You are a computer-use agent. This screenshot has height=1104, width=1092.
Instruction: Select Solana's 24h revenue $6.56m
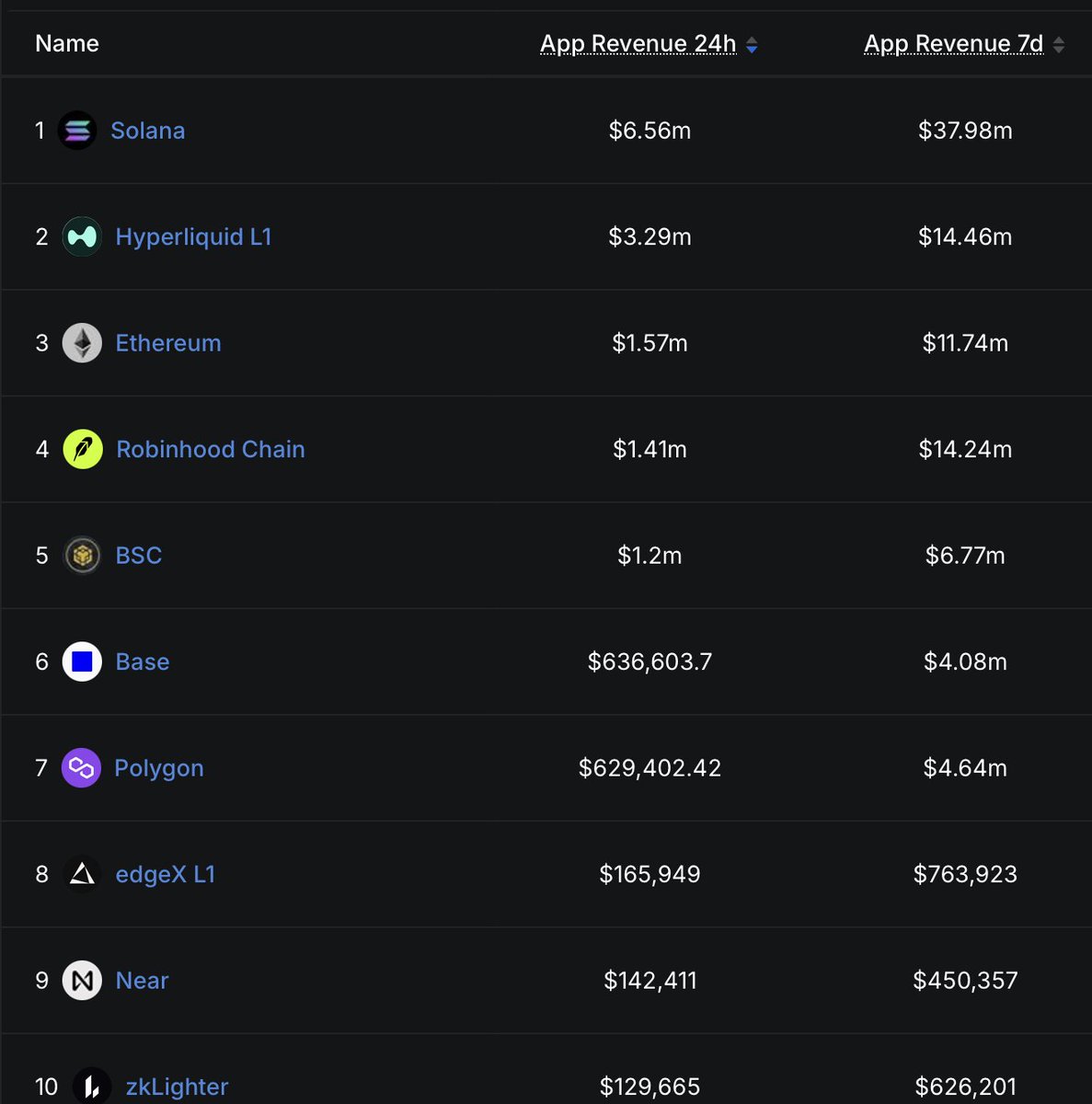[x=649, y=131]
